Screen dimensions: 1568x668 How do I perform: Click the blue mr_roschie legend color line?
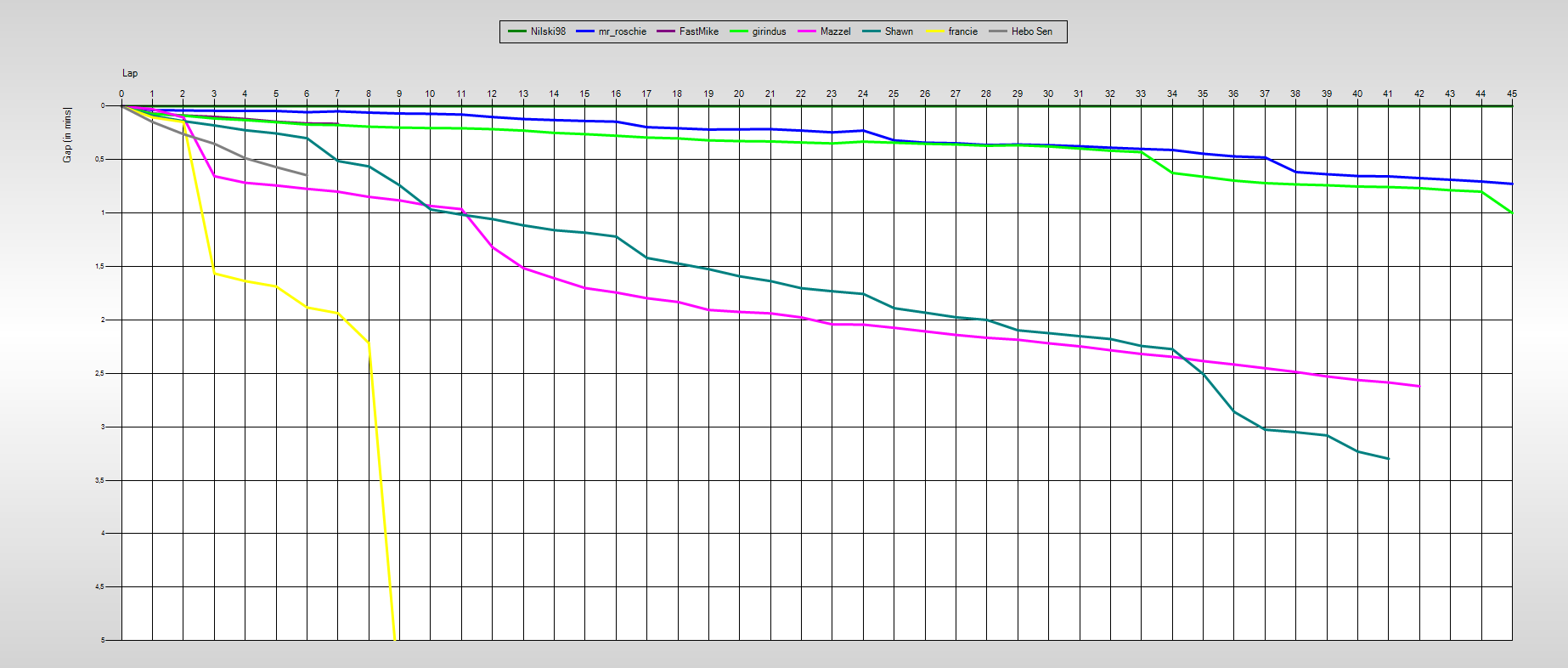point(585,31)
